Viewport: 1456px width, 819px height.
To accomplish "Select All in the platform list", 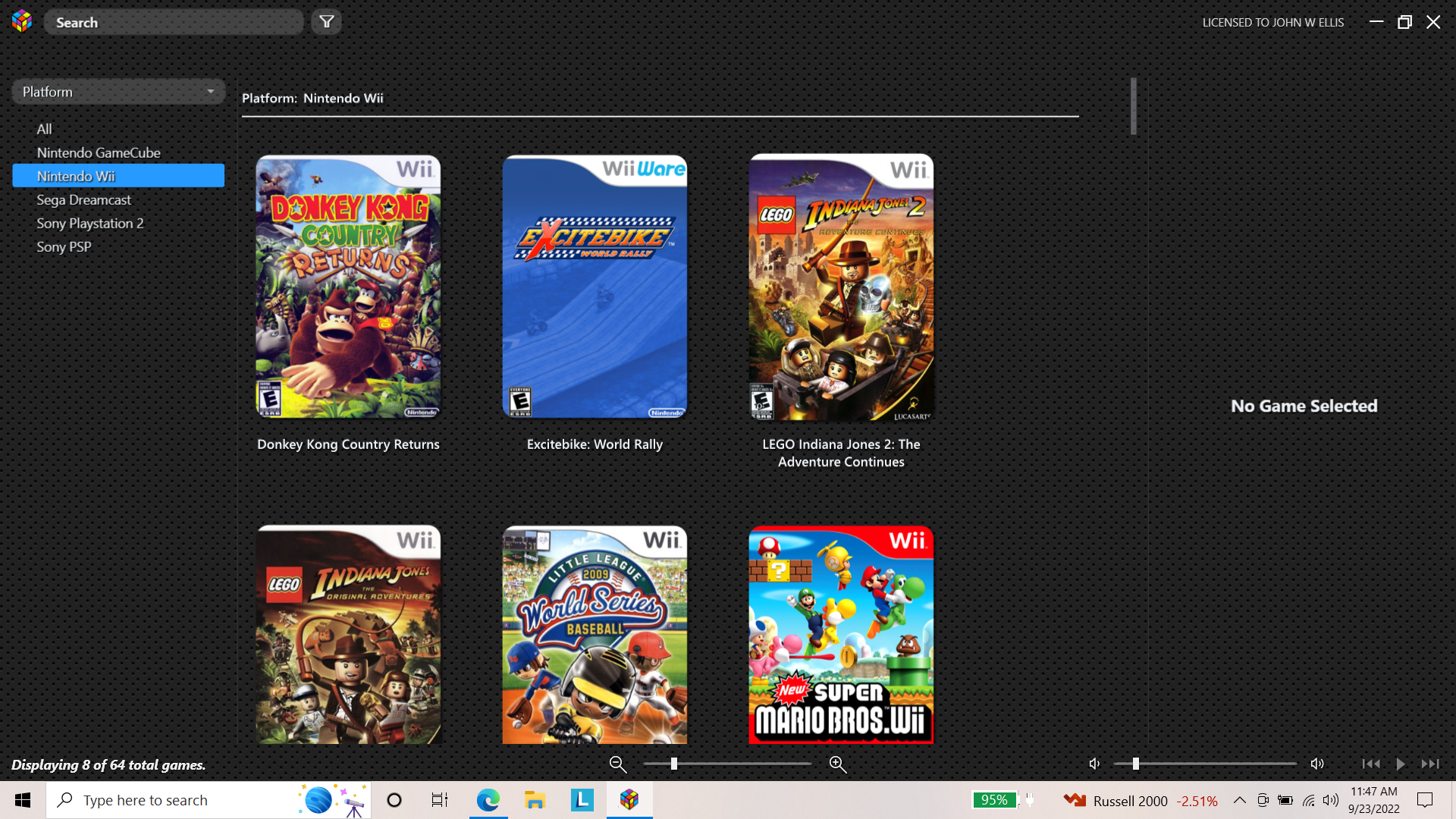I will click(x=45, y=129).
